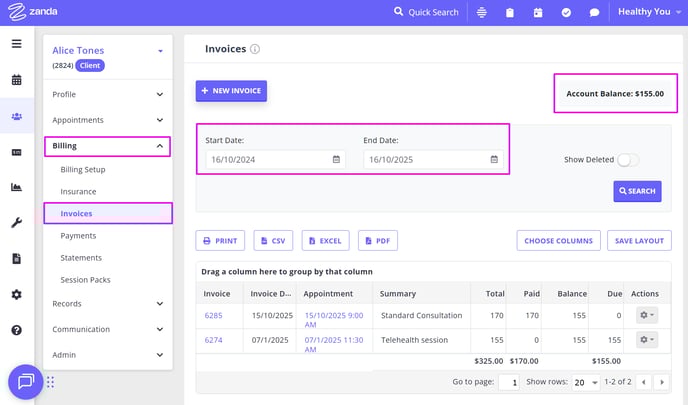Open the help question mark icon
688x405 pixels.
coord(16,330)
